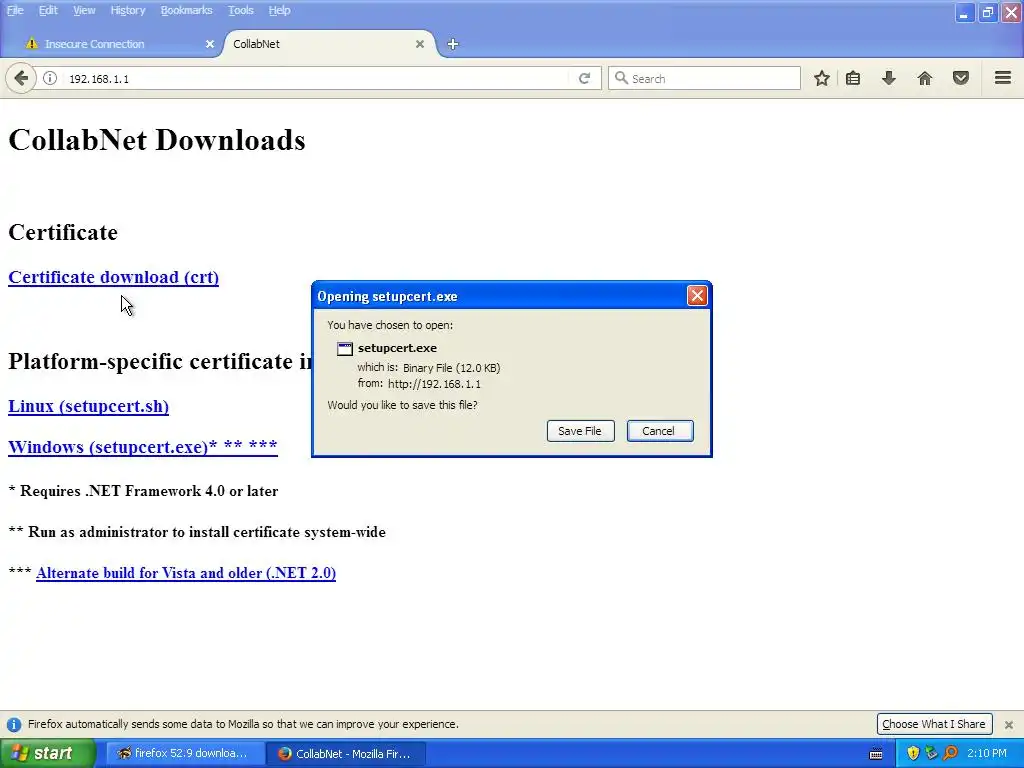Switch to firefox 52.9 download taskbar item
1024x768 pixels.
click(185, 754)
